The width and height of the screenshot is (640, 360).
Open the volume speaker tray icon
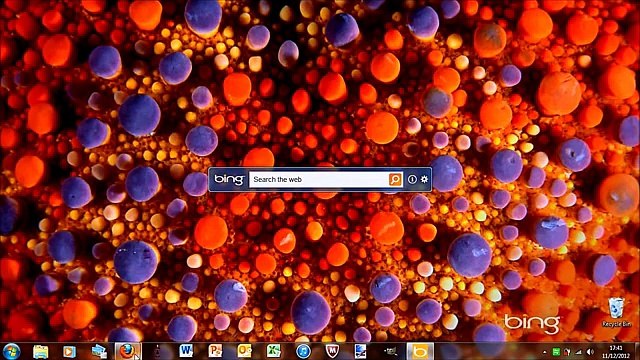pyautogui.click(x=590, y=351)
